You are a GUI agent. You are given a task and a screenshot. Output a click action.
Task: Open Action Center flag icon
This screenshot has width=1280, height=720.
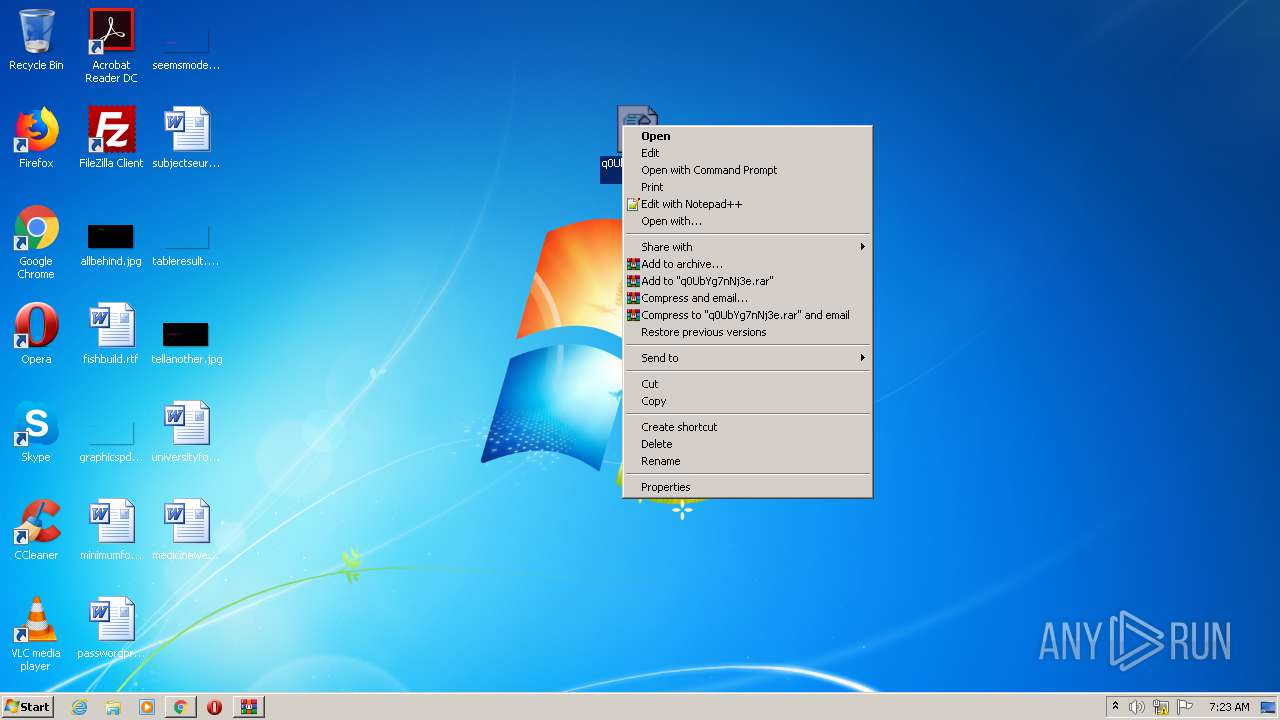[1185, 707]
